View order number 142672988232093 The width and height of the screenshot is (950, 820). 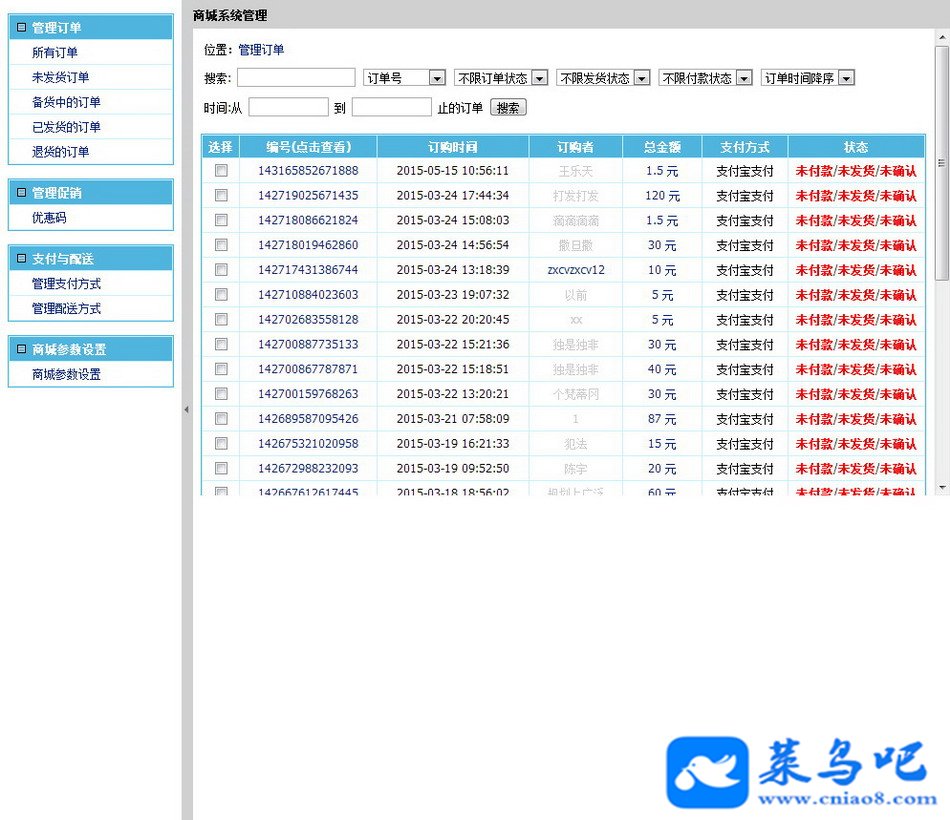308,468
